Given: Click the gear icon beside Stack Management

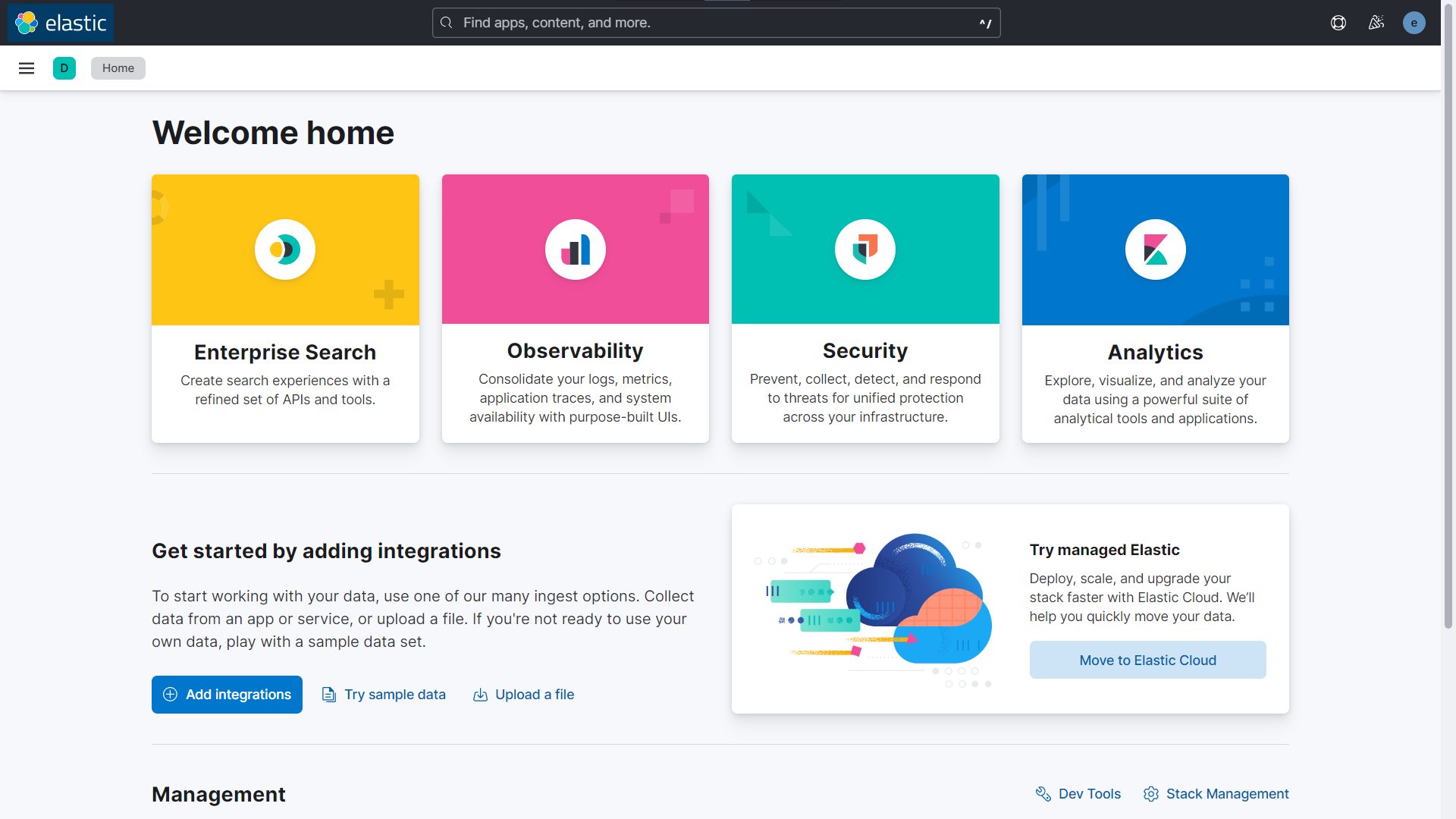Looking at the screenshot, I should [1151, 794].
